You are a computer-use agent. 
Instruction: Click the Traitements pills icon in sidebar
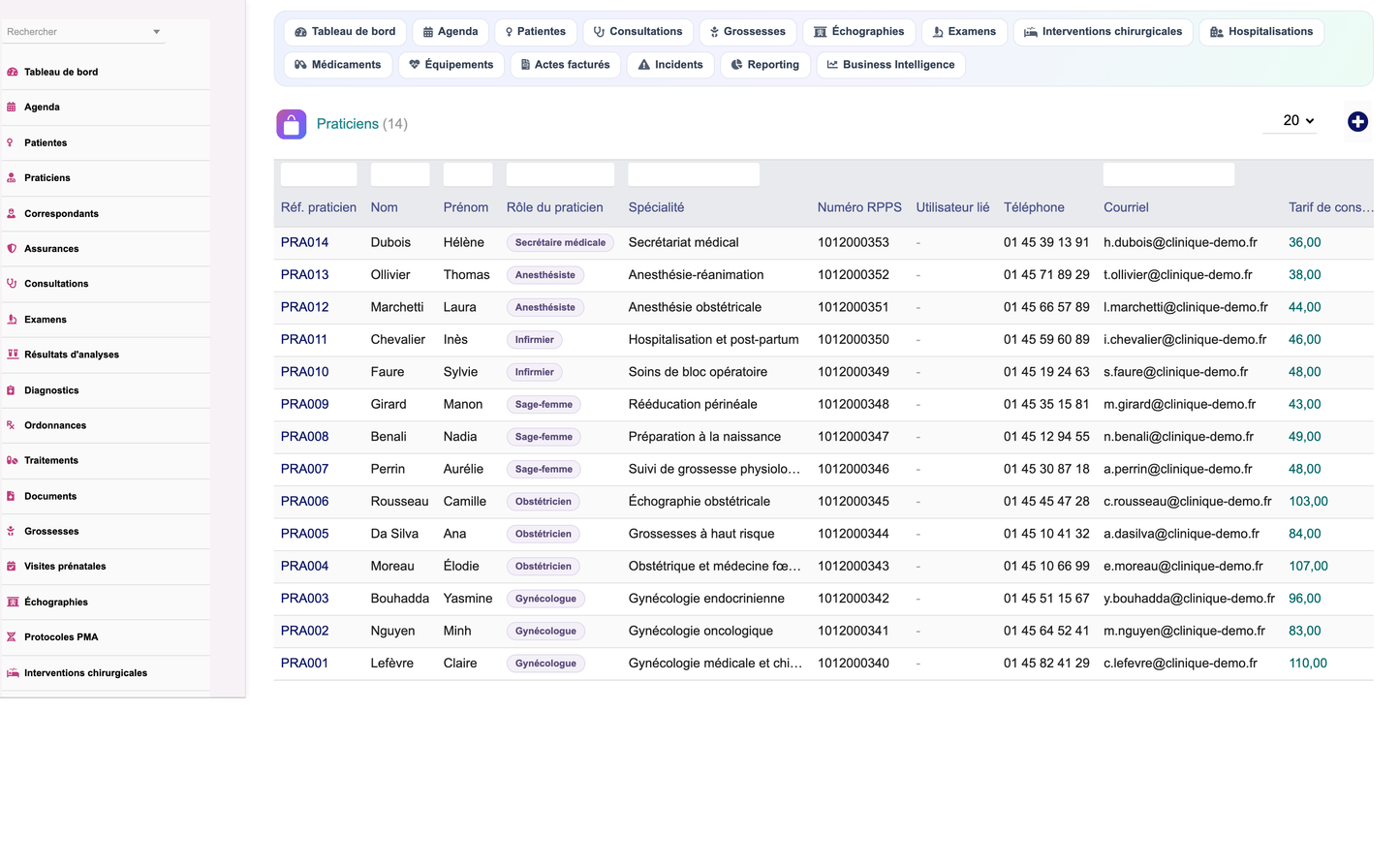point(12,460)
